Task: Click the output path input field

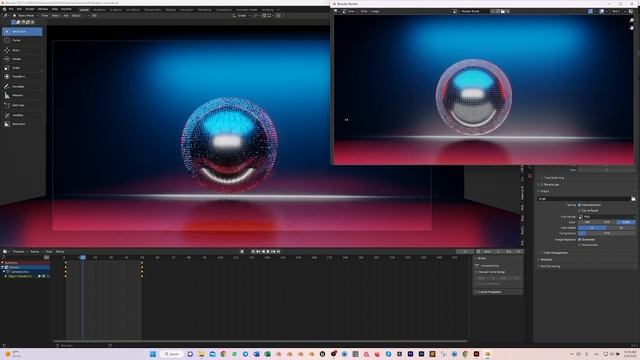Action: (x=584, y=199)
